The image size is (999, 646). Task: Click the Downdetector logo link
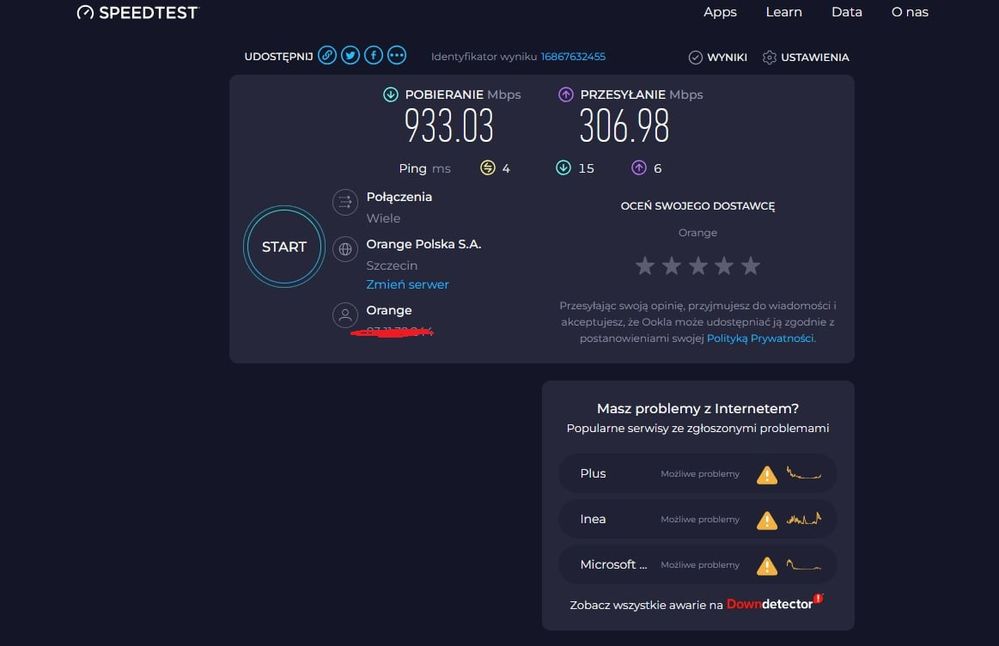774,604
